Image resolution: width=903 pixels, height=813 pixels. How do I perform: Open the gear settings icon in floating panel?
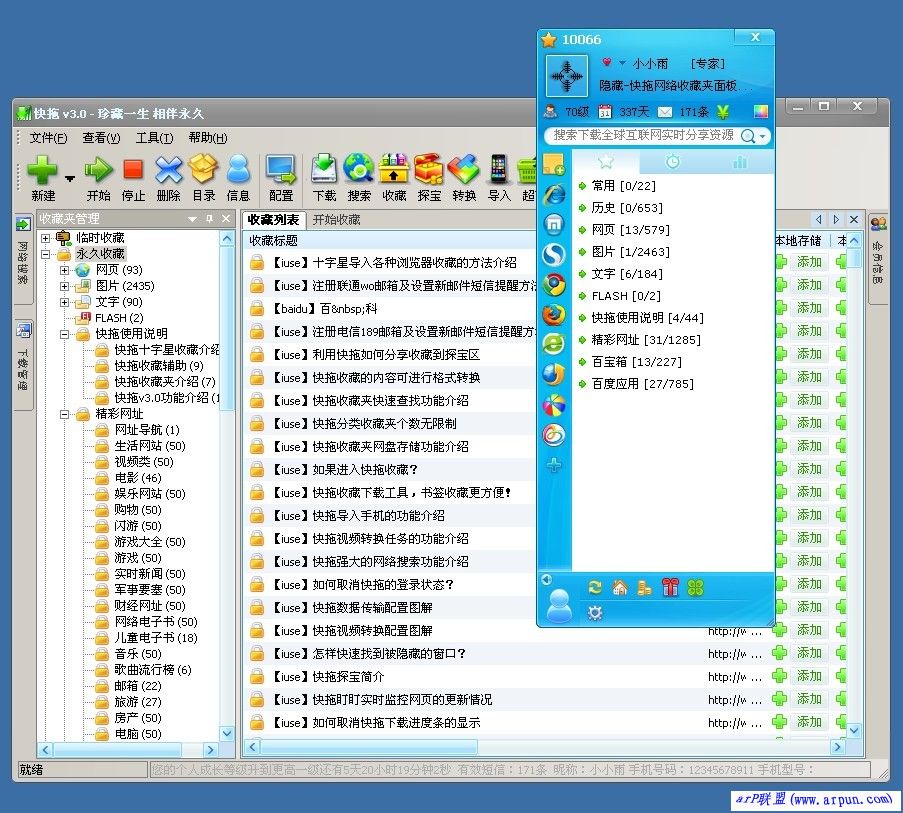[594, 612]
